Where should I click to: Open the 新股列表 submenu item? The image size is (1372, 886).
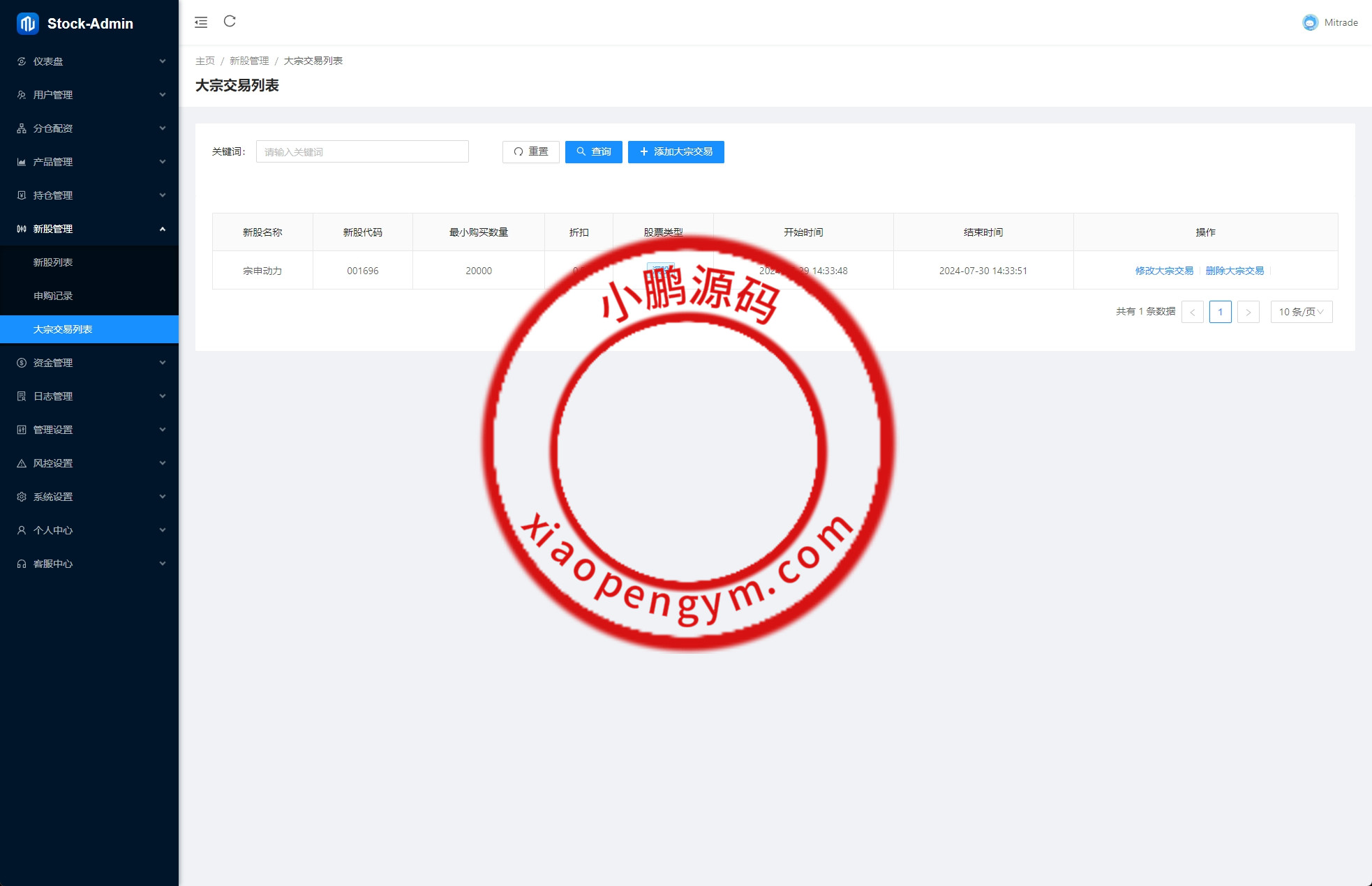point(53,262)
